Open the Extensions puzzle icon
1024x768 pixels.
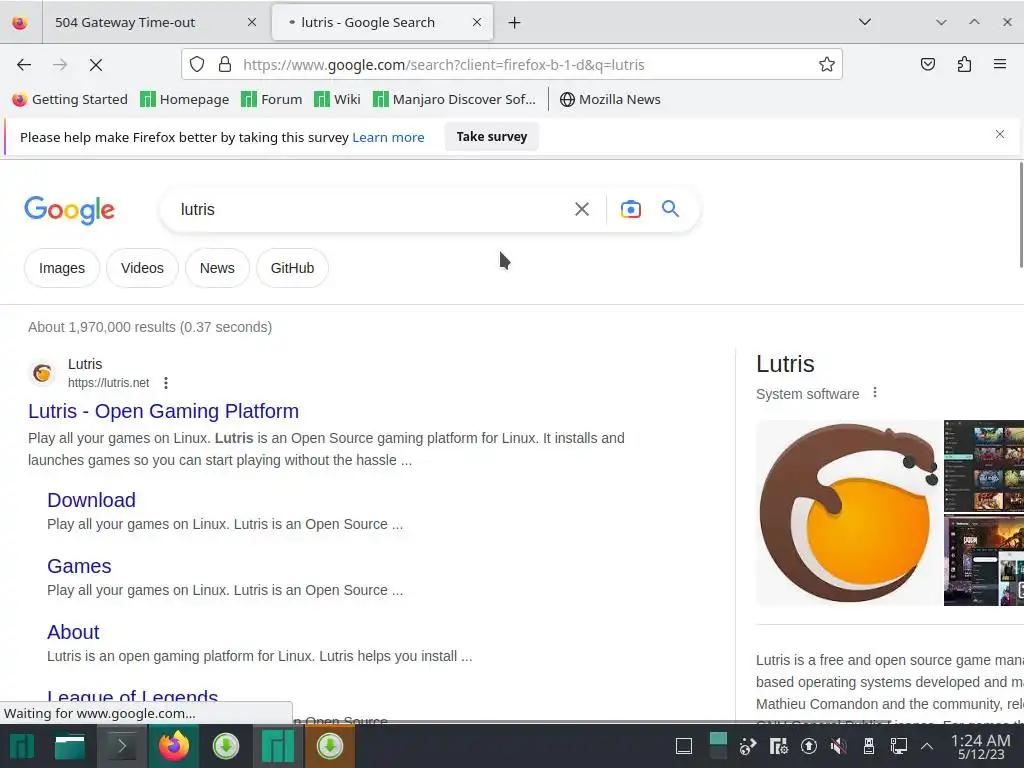pyautogui.click(x=964, y=64)
